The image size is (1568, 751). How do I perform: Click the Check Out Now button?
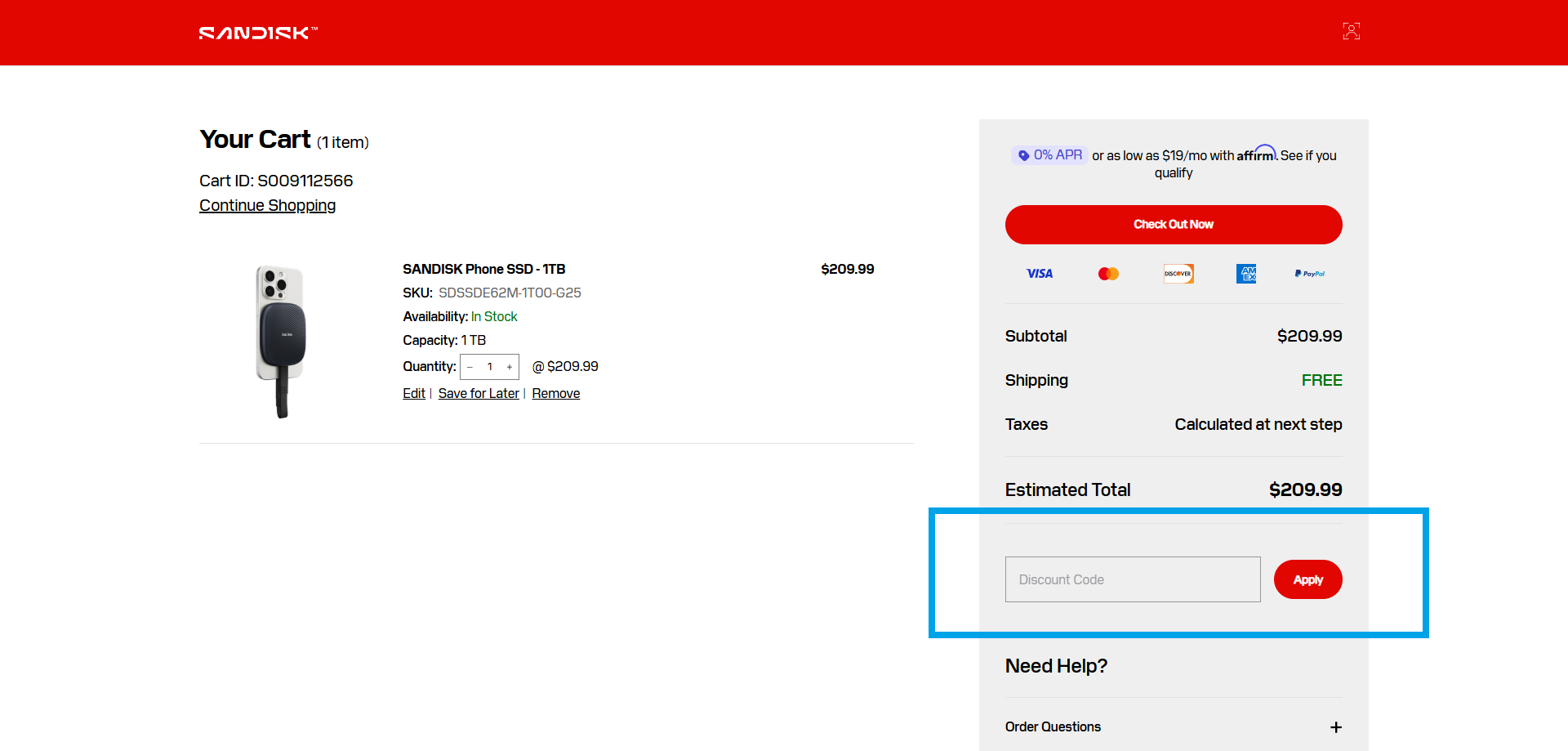coord(1174,225)
